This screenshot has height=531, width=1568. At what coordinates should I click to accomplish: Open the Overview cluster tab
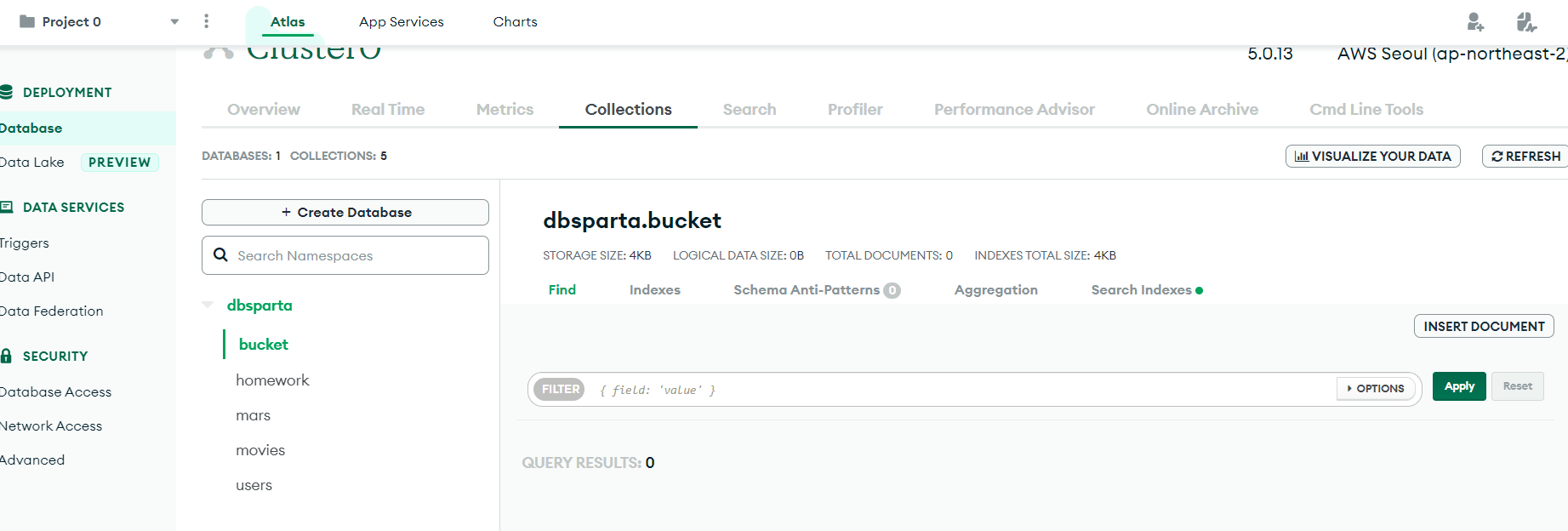(264, 109)
